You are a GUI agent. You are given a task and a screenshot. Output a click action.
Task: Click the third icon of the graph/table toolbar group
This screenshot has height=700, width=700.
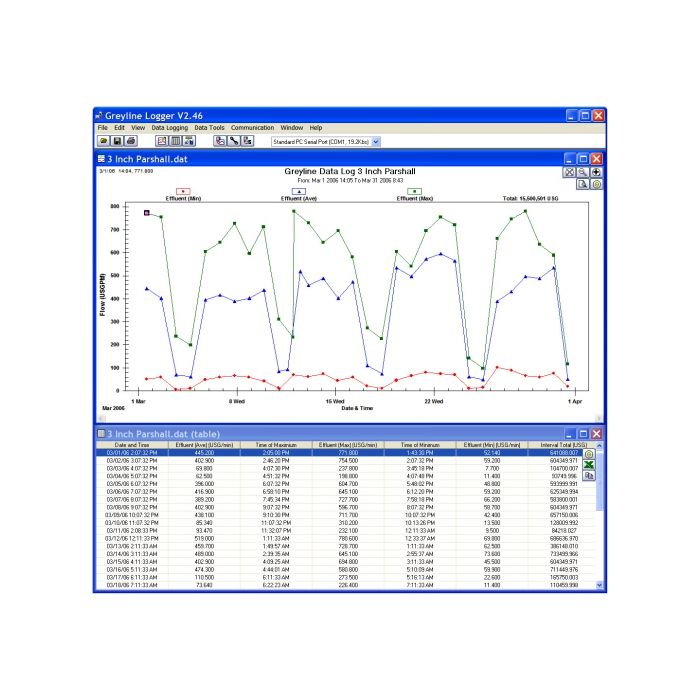189,141
